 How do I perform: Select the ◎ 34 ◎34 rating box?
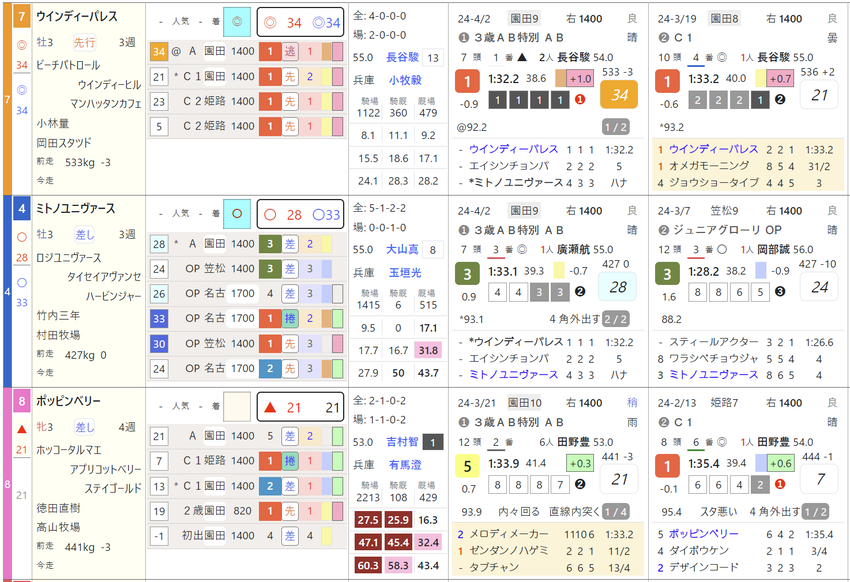click(x=300, y=22)
